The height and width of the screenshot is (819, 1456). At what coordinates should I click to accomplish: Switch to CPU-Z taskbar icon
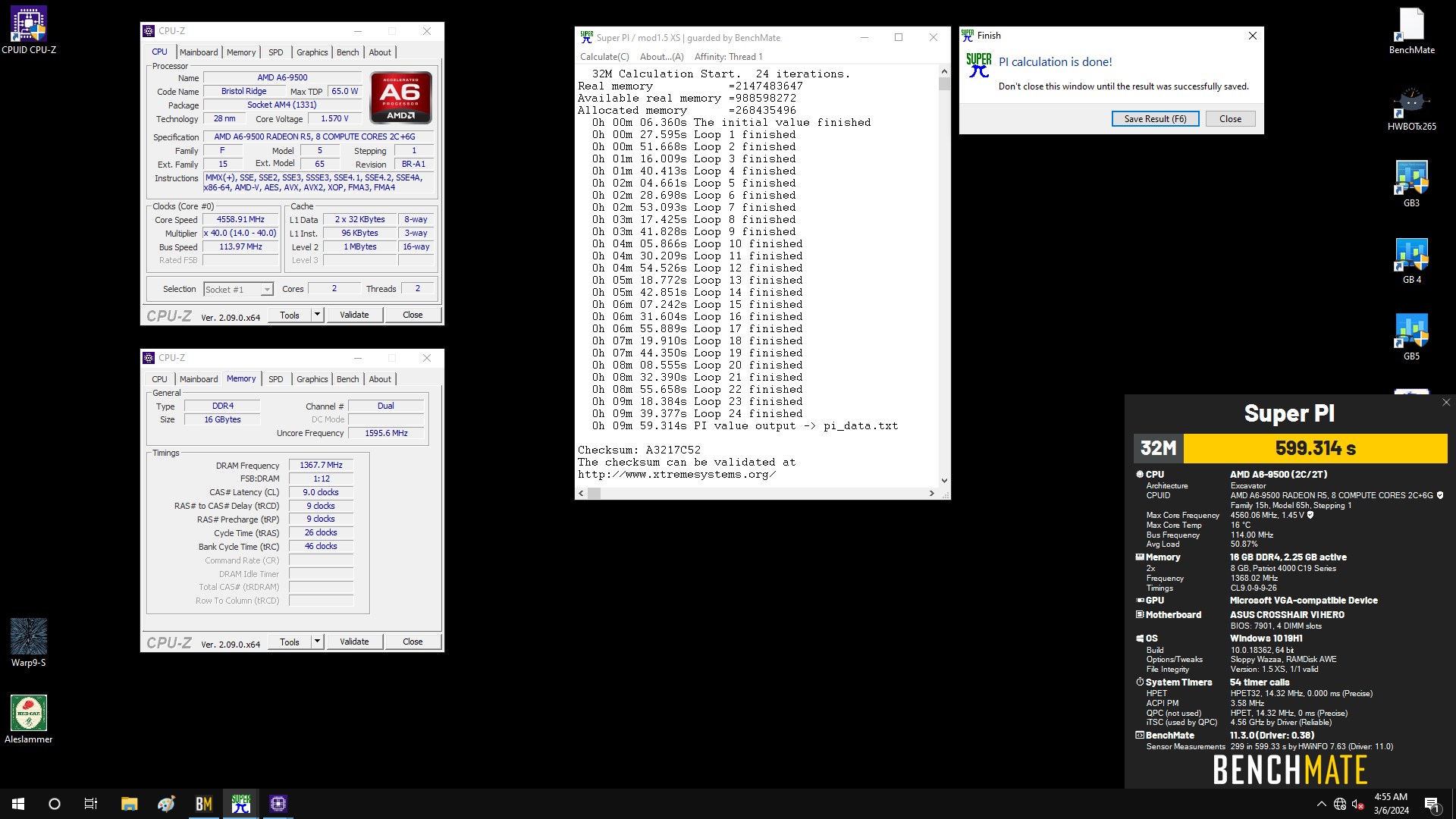pos(278,804)
